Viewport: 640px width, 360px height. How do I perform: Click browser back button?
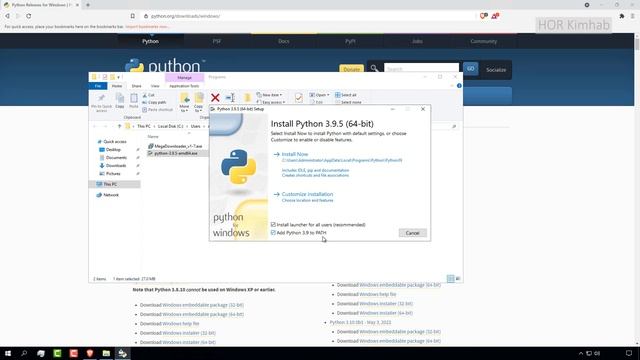pyautogui.click(x=7, y=16)
